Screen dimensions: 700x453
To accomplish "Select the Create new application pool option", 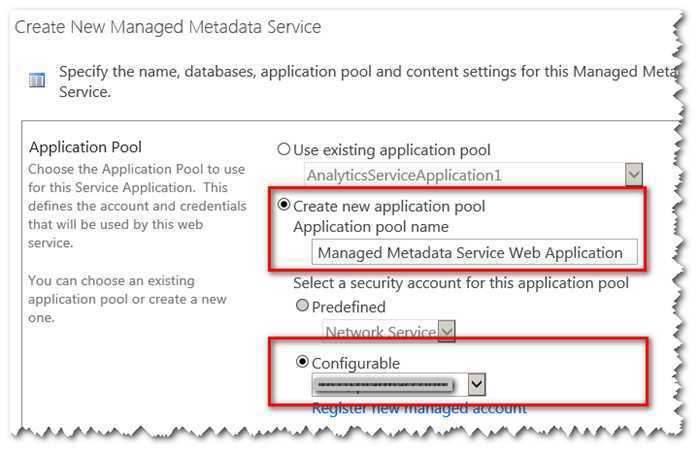I will point(284,206).
